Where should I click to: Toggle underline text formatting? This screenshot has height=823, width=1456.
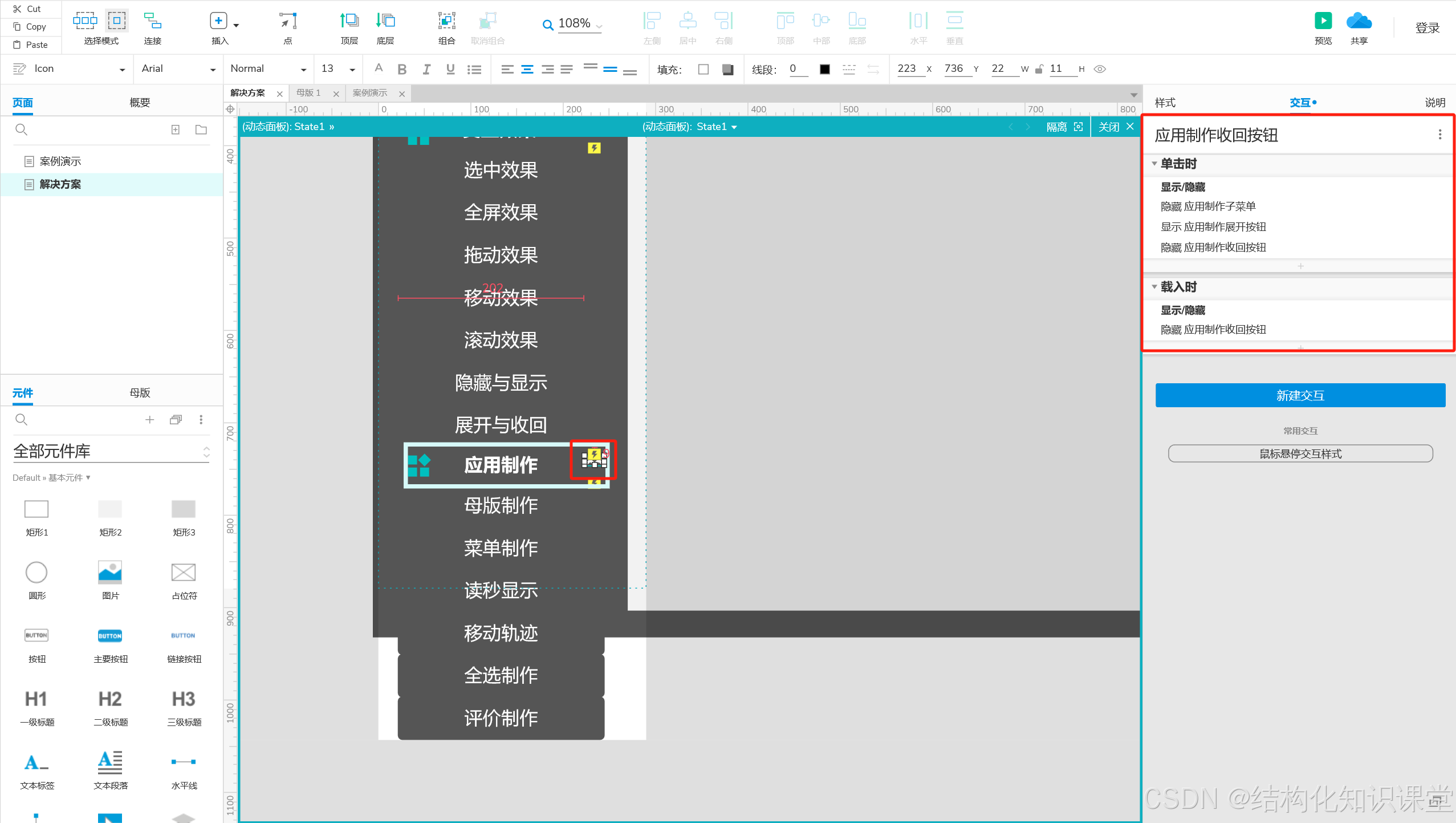click(x=450, y=69)
